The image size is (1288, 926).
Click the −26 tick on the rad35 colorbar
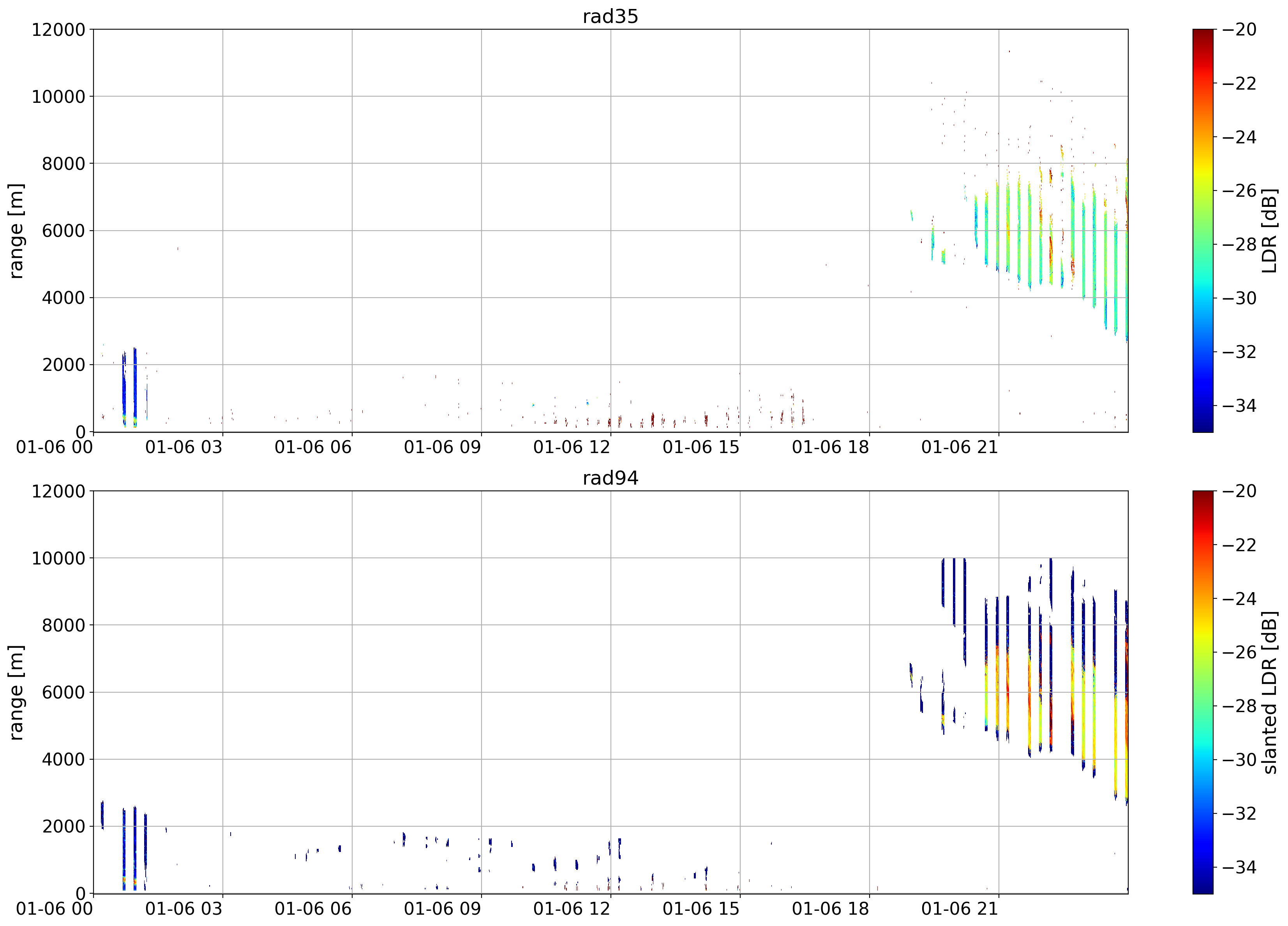1239,191
